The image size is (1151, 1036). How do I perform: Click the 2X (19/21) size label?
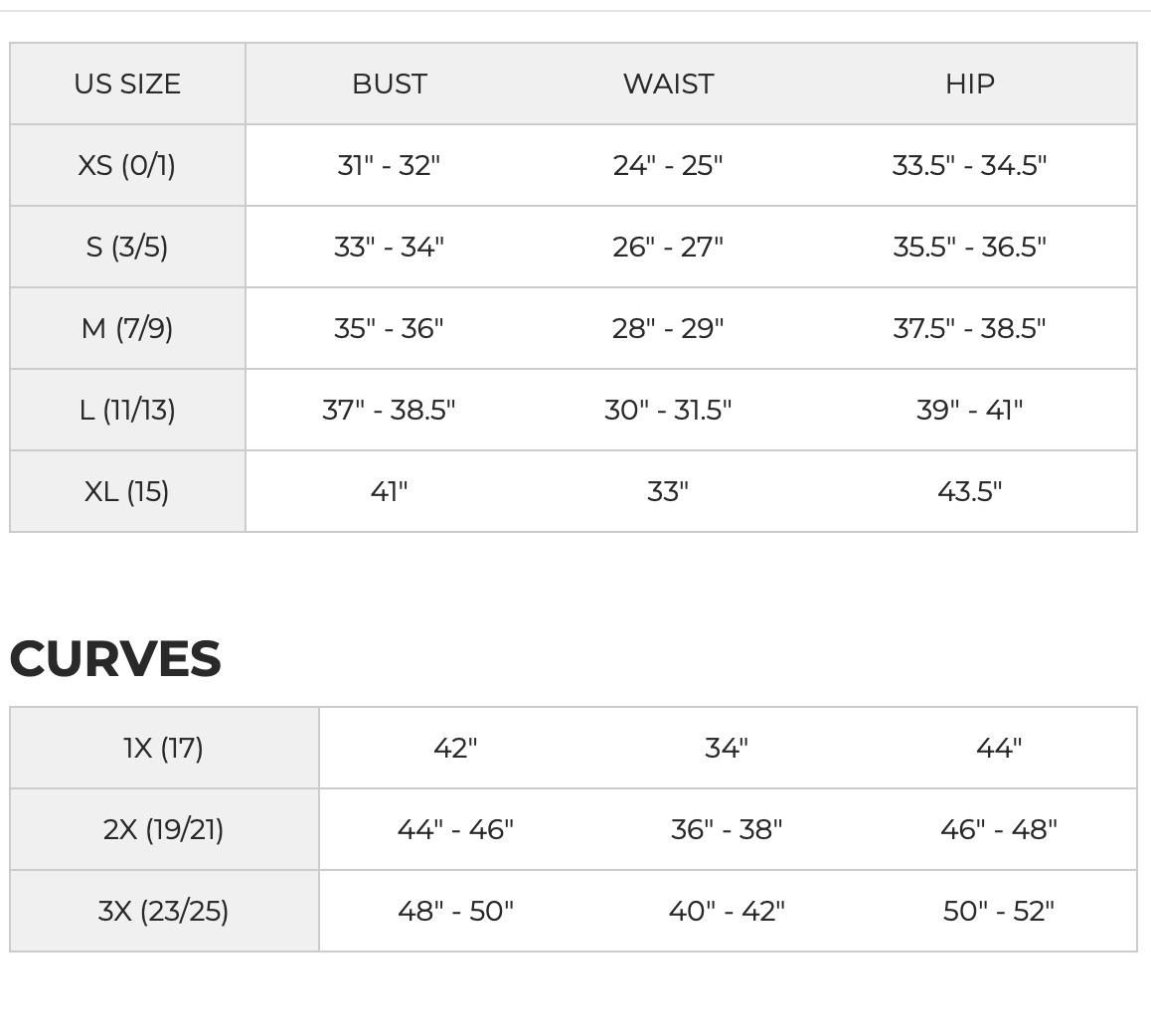click(x=164, y=829)
